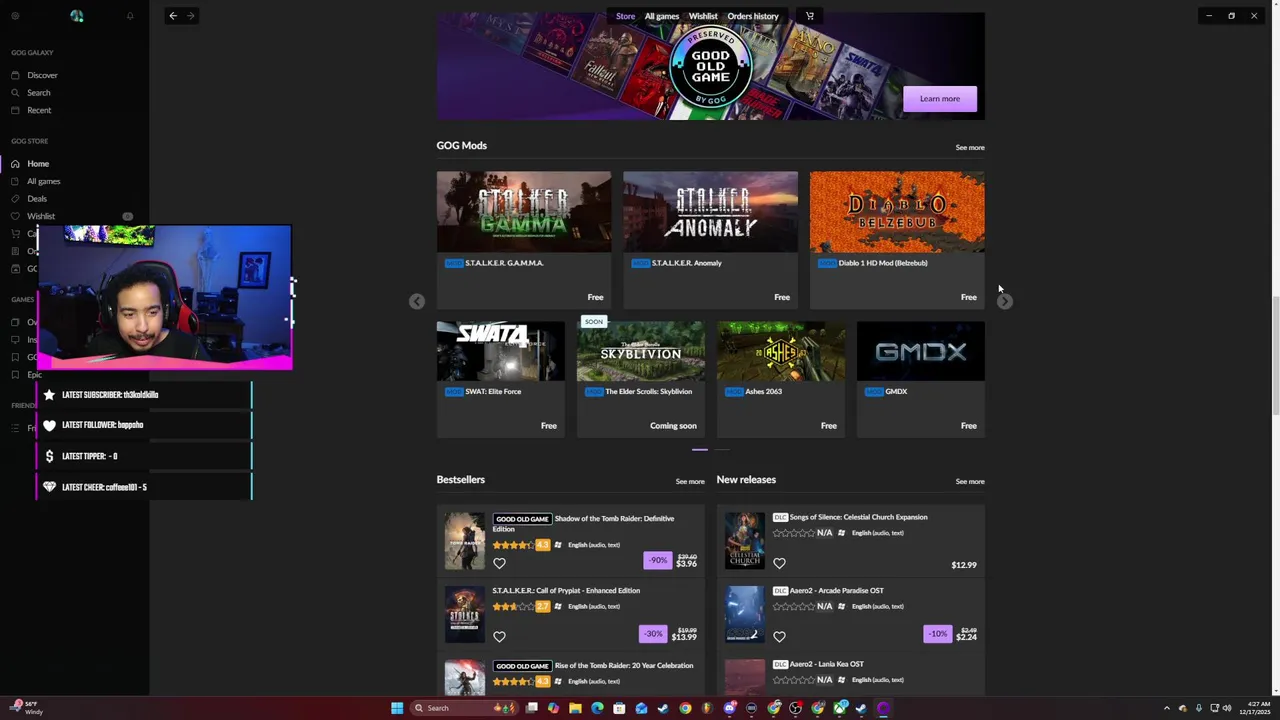Viewport: 1280px width, 720px height.
Task: Open the S.T.A.L.K.E.R. G.A.M.M.A. thumbnail
Action: point(524,211)
